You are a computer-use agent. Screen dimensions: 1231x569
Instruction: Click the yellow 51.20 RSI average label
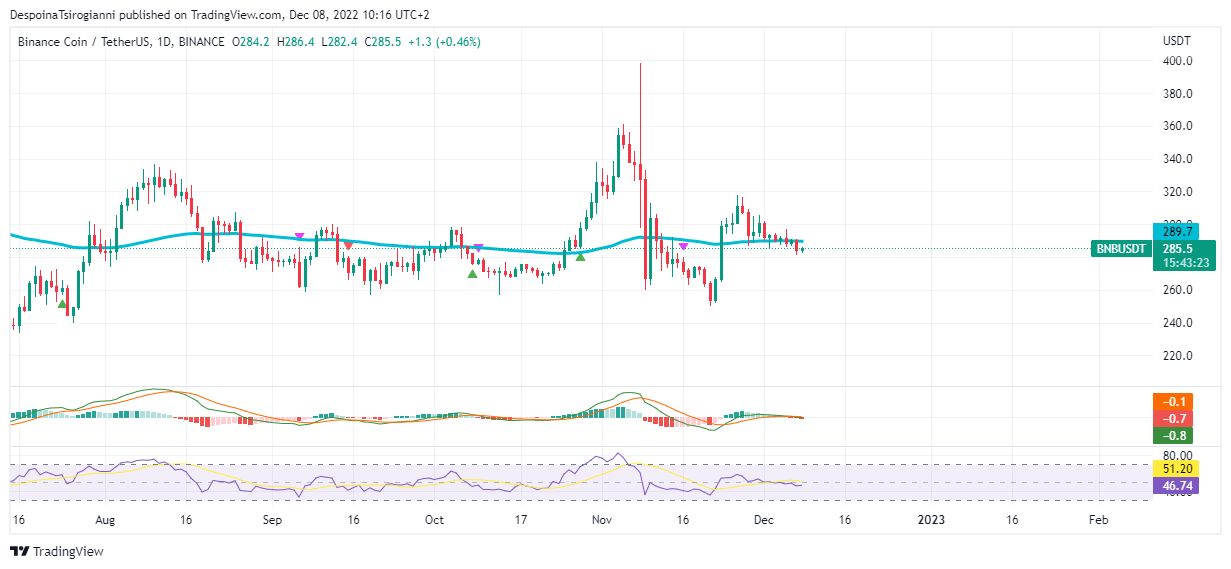pyautogui.click(x=1175, y=468)
